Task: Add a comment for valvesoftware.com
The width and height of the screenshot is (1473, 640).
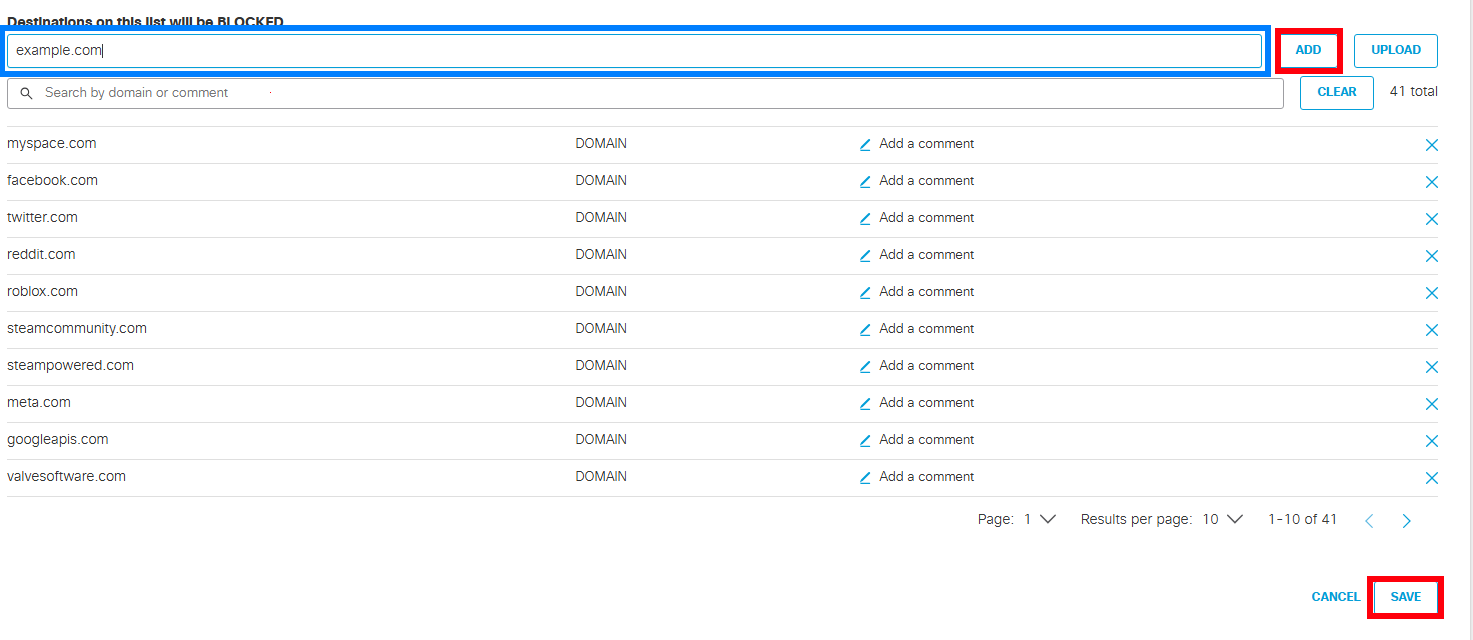Action: (926, 477)
